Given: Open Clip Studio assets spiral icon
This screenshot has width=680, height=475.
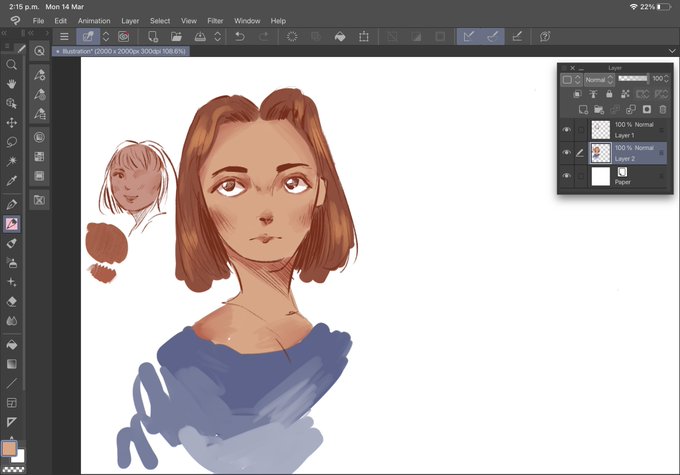Looking at the screenshot, I should pyautogui.click(x=124, y=37).
